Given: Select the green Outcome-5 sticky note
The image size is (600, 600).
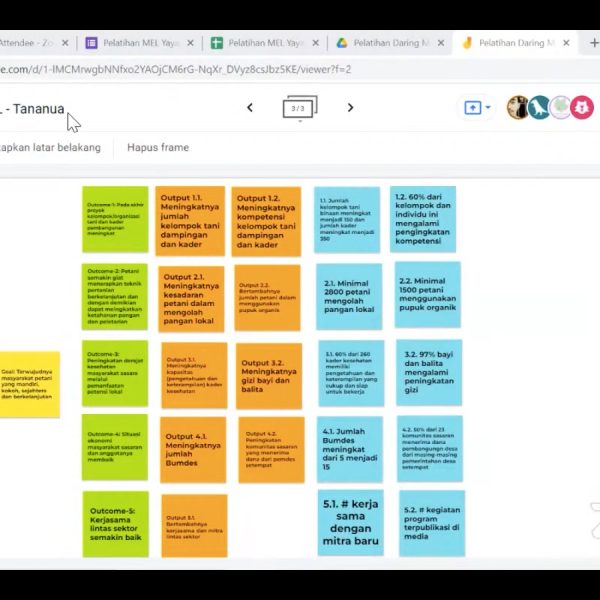Looking at the screenshot, I should (x=115, y=523).
